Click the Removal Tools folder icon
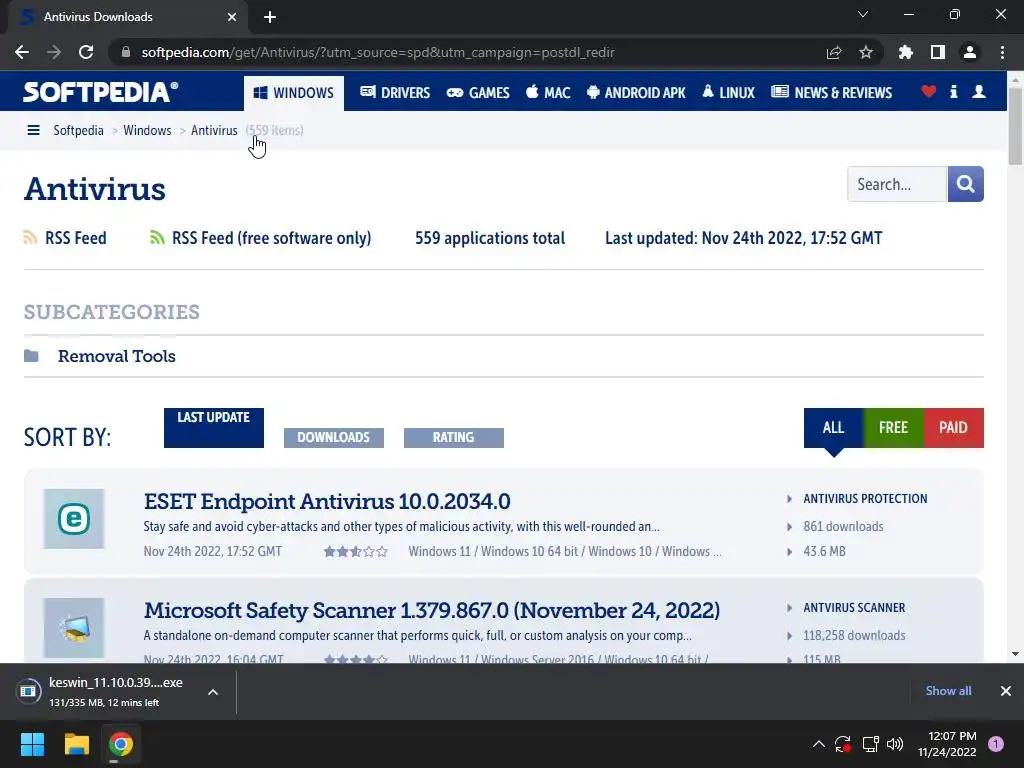Screen dimensions: 1024x768 [x=31, y=356]
